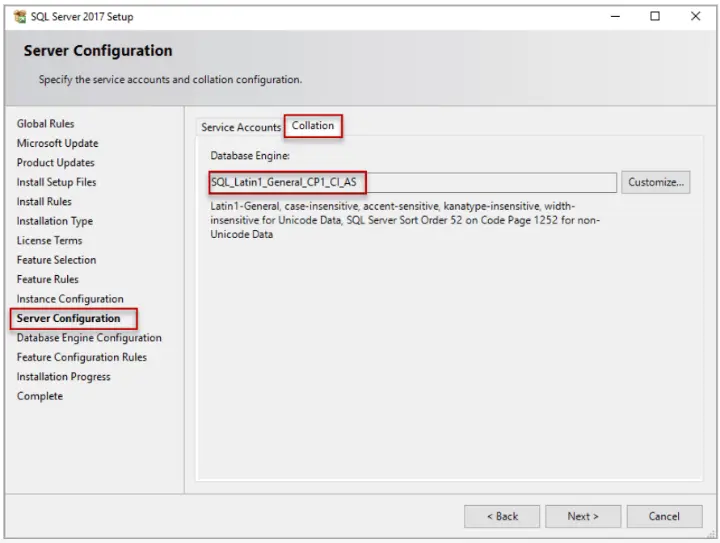The height and width of the screenshot is (543, 720).
Task: Select the Install Setup Files step
Action: click(x=56, y=182)
